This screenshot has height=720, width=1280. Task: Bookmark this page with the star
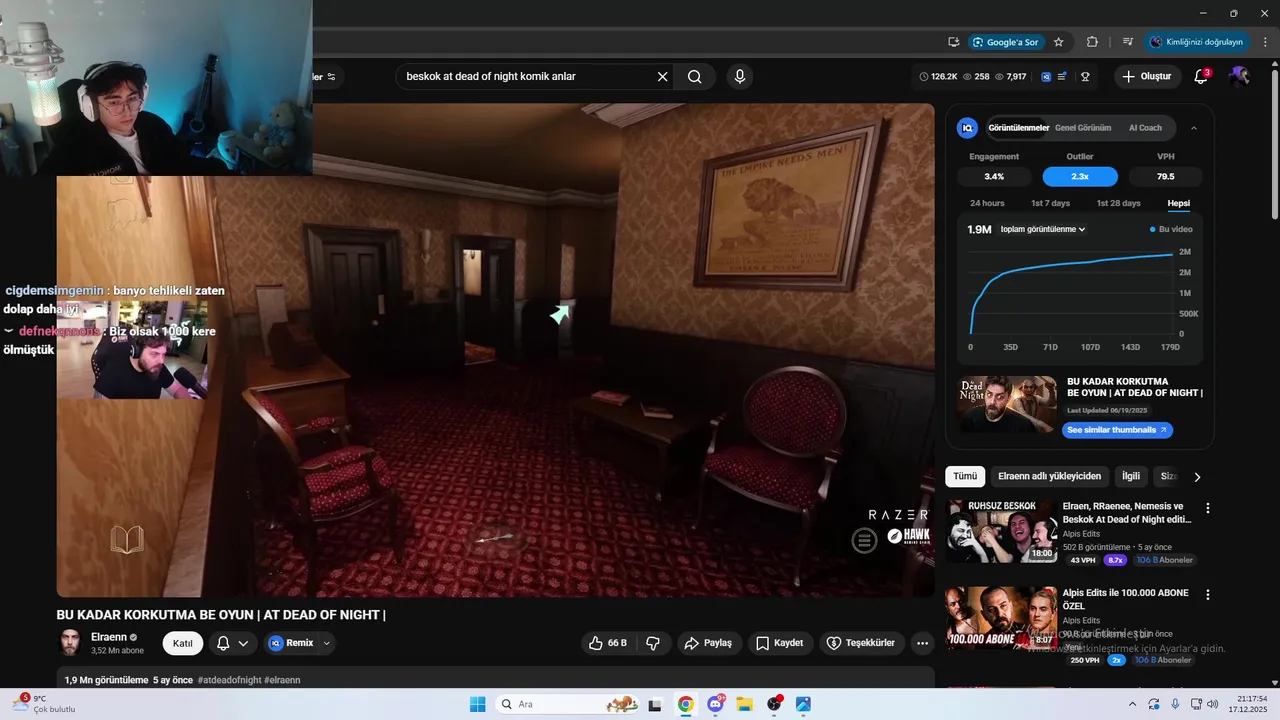[x=1059, y=42]
